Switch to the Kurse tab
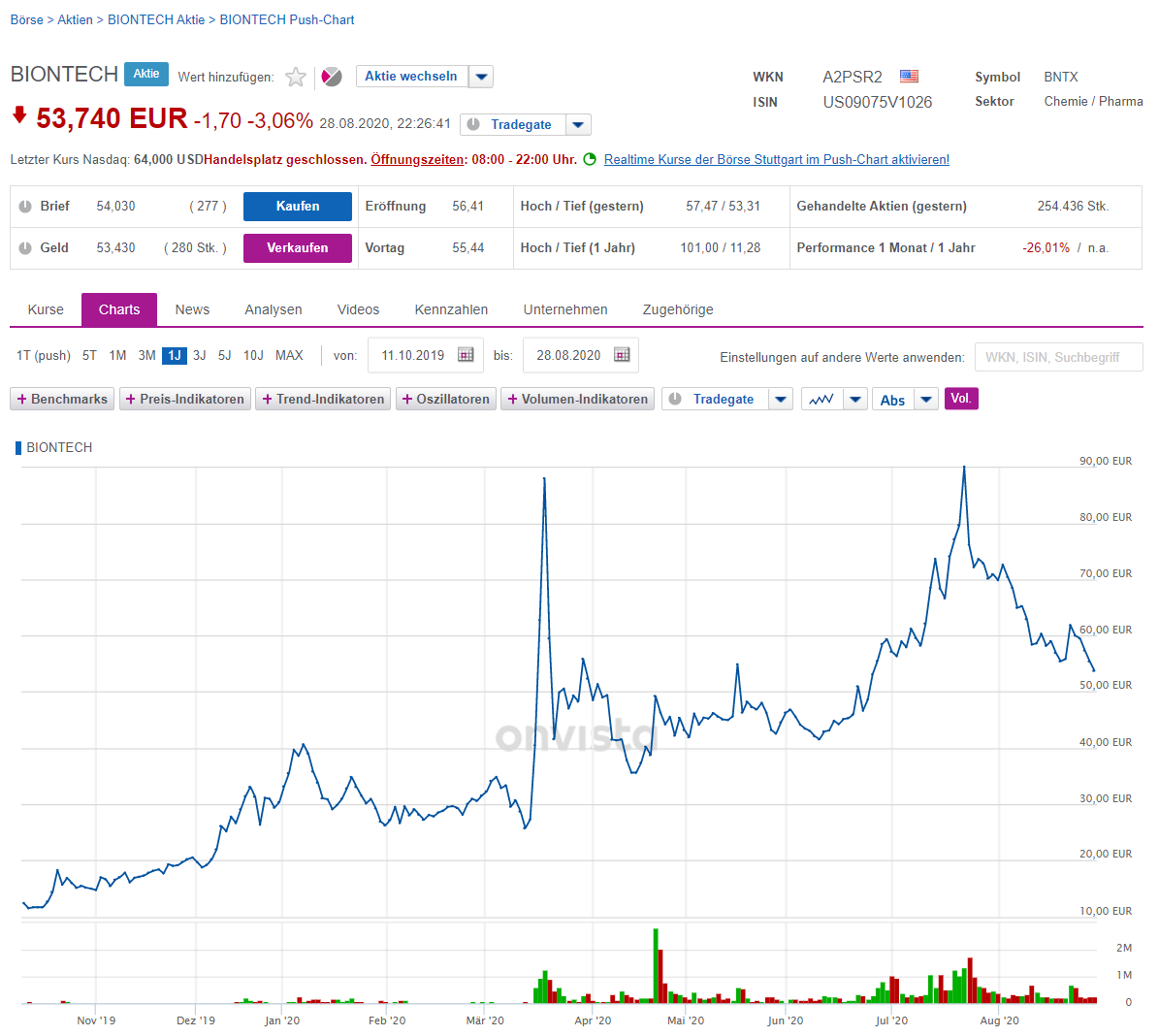1159x1036 pixels. pyautogui.click(x=46, y=309)
